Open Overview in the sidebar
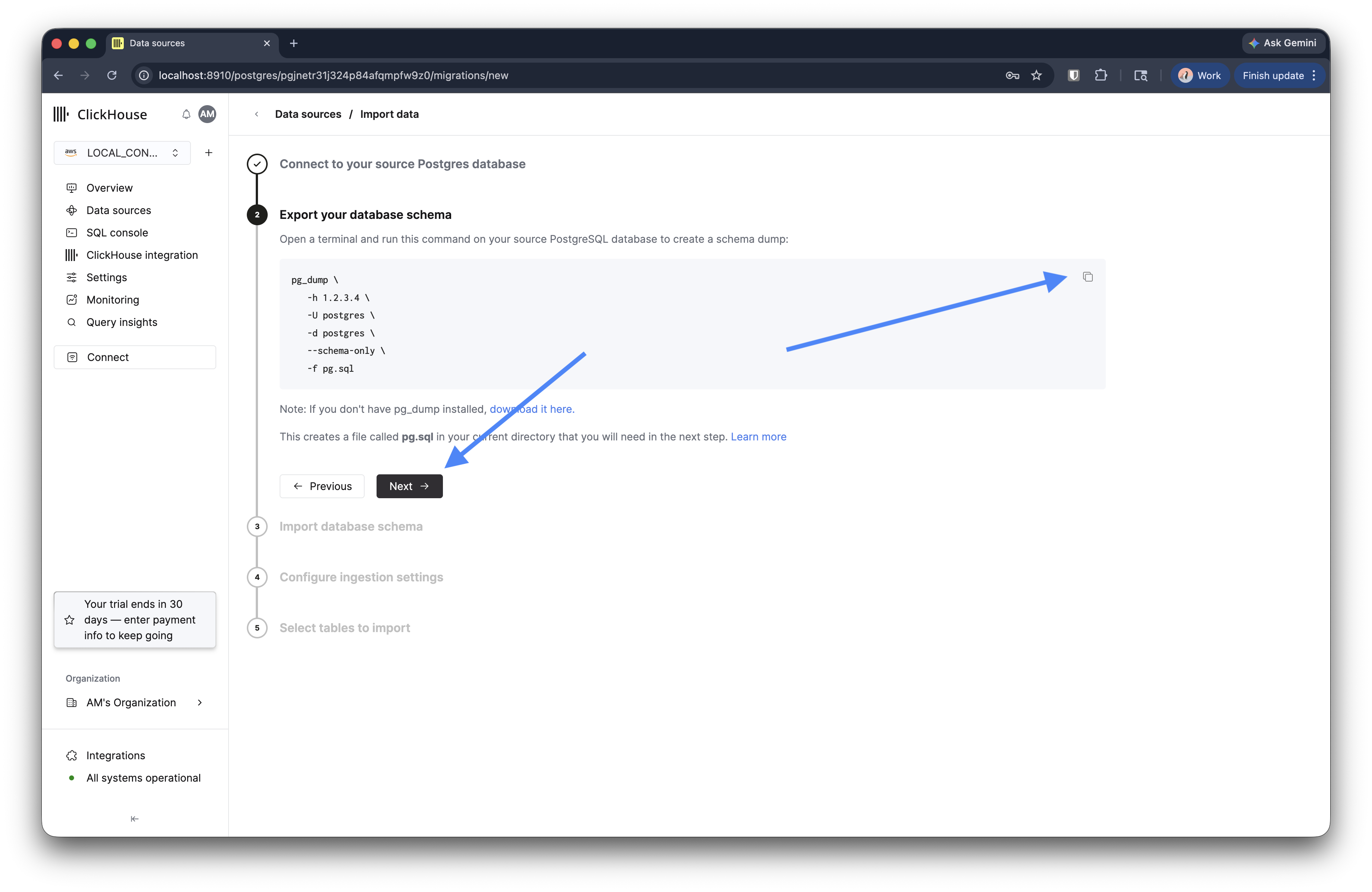The image size is (1372, 892). coord(110,188)
